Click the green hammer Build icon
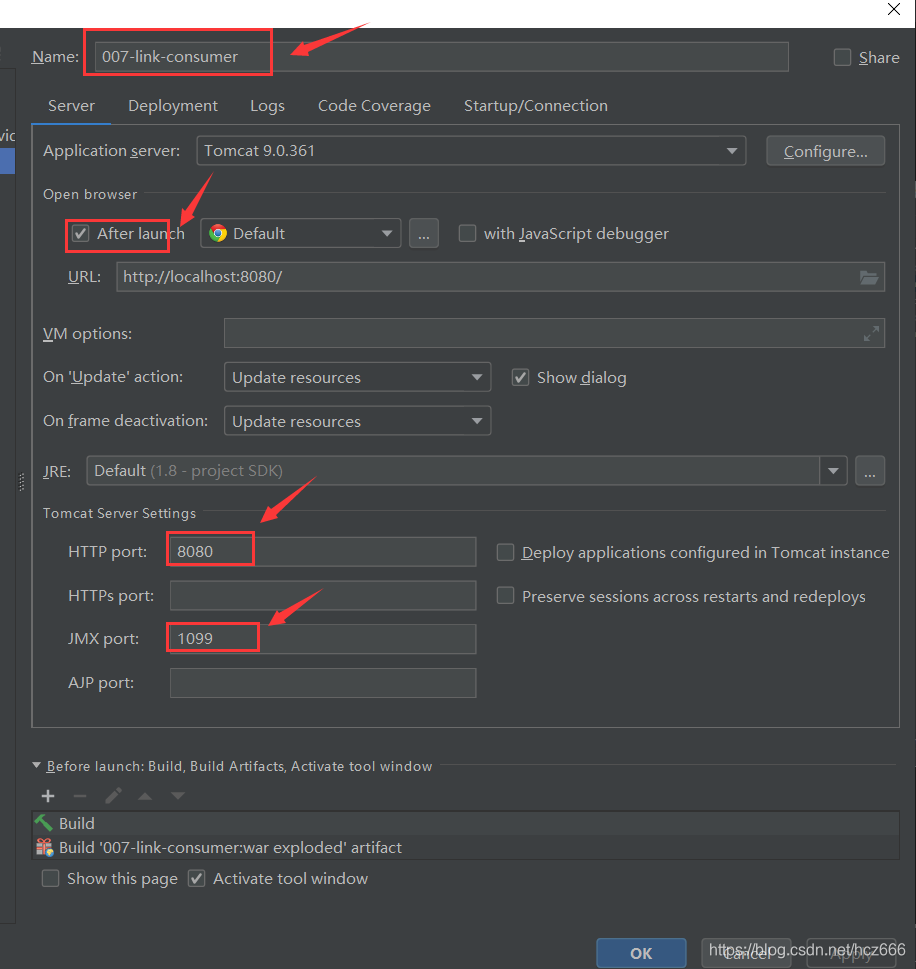Screen dimensions: 916x969 pyautogui.click(x=44, y=823)
